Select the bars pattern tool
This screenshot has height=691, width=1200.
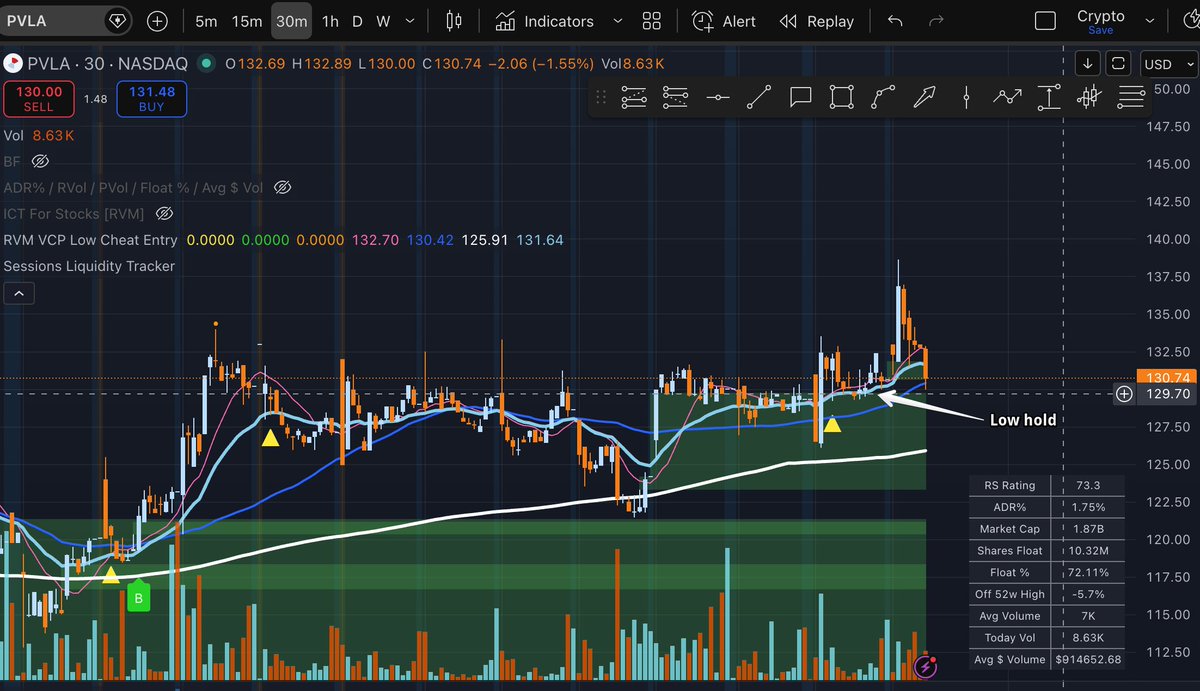click(x=1090, y=97)
